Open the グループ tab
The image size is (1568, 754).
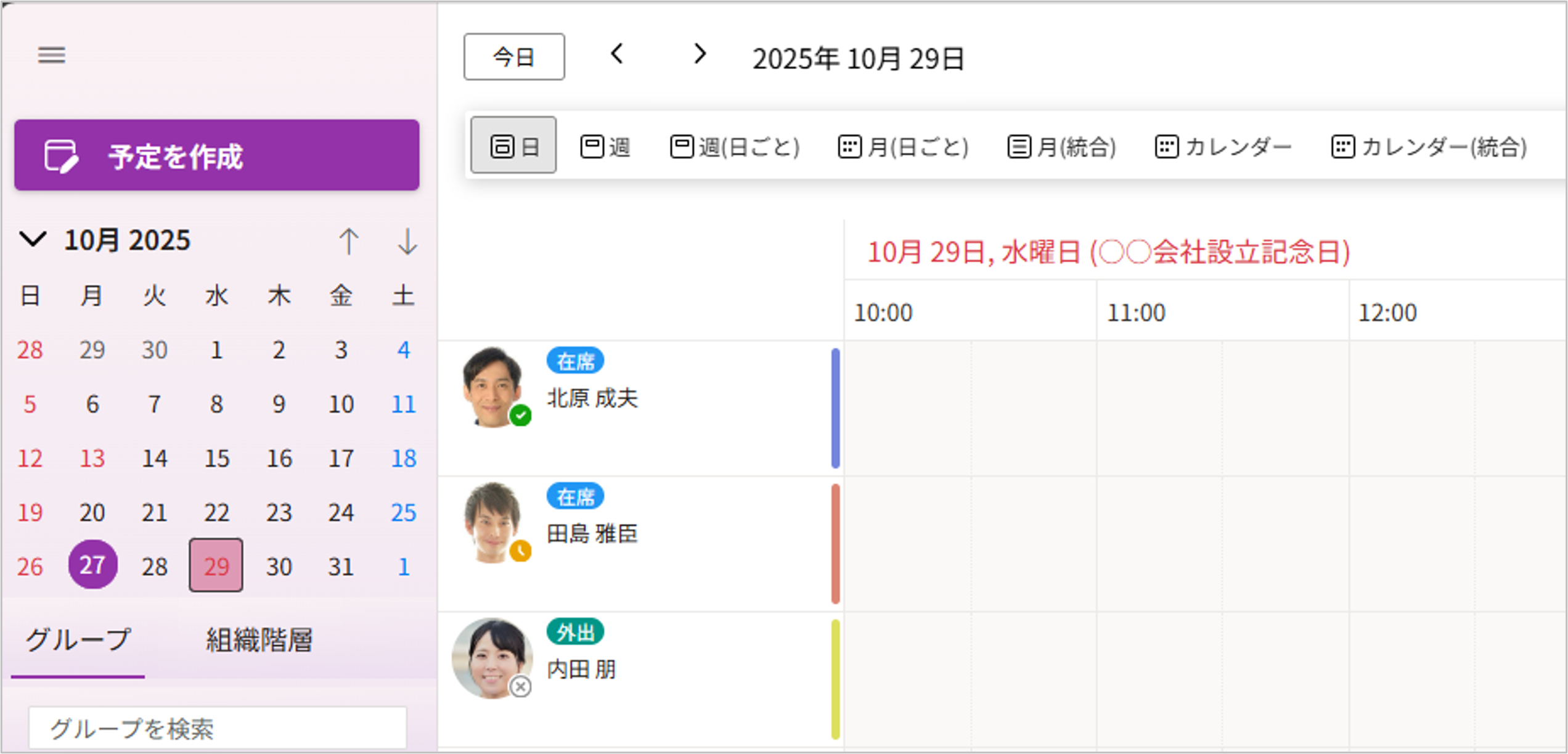[x=78, y=640]
